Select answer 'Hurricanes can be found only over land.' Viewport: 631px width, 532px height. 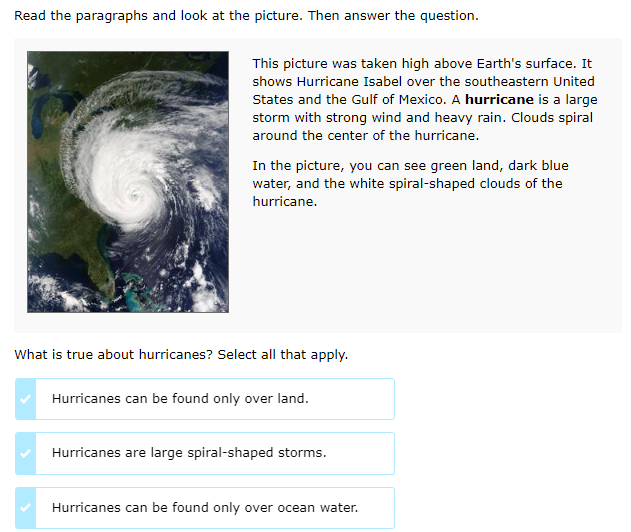180,399
